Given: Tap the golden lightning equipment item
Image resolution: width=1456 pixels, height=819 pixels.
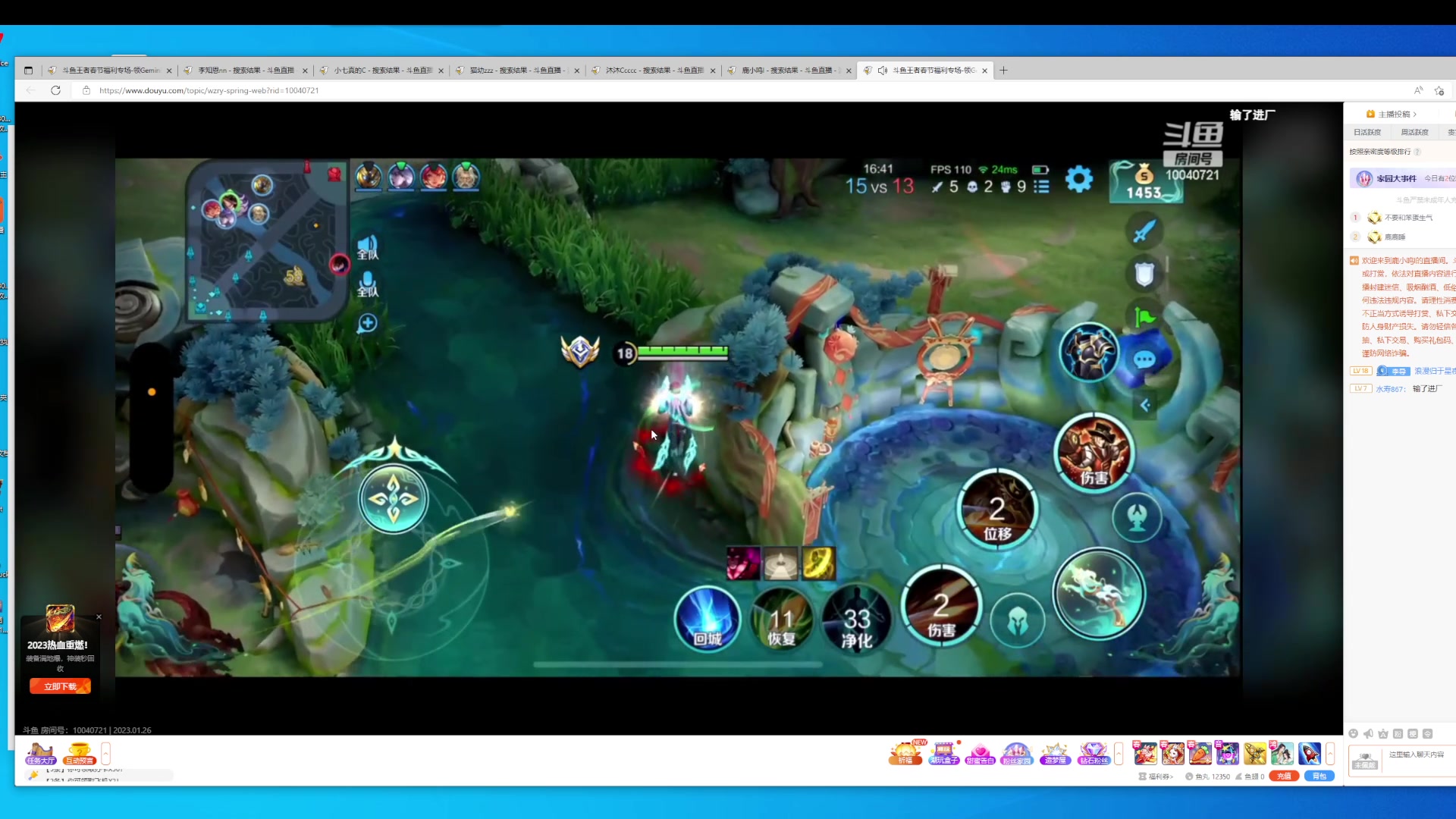Looking at the screenshot, I should [818, 563].
